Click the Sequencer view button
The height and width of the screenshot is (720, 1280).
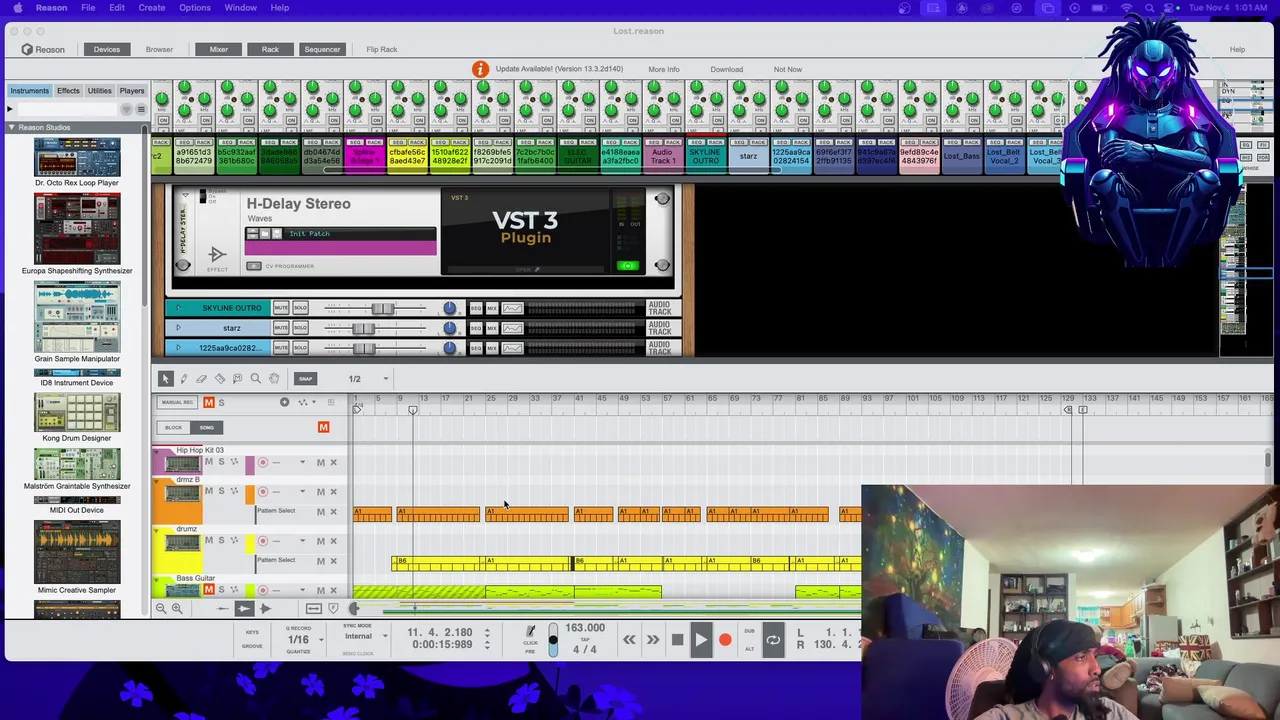point(322,49)
